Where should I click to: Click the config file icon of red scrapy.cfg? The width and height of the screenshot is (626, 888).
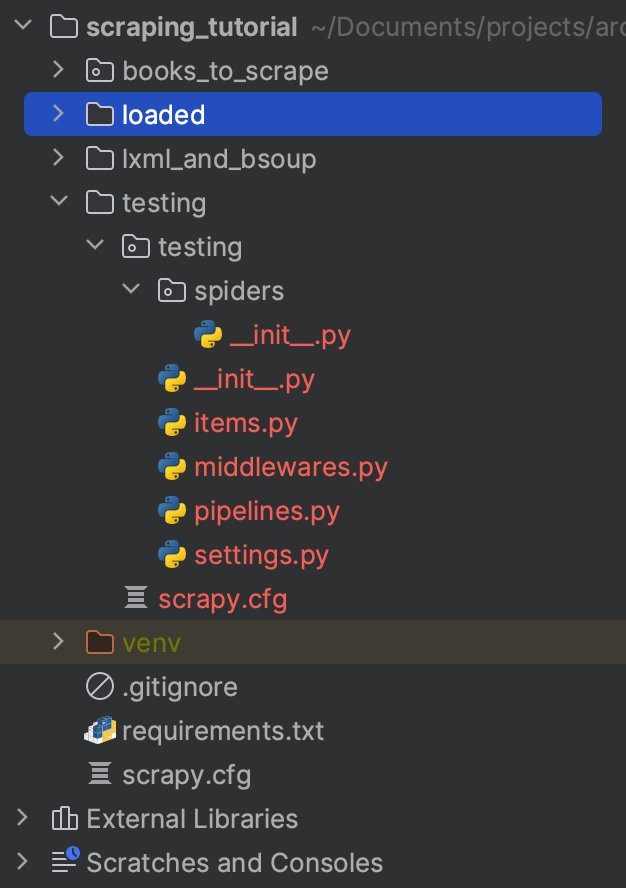click(x=135, y=599)
